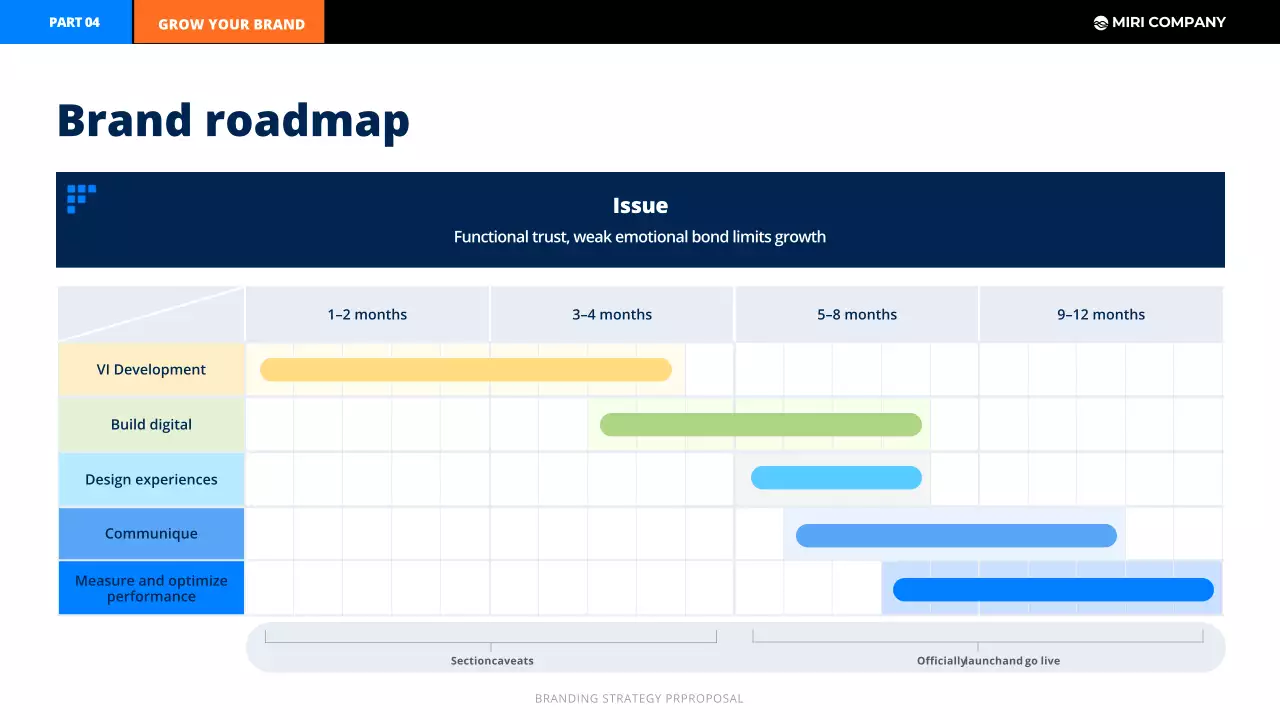Select the 9–12 months column header
The width and height of the screenshot is (1280, 720).
click(1101, 315)
